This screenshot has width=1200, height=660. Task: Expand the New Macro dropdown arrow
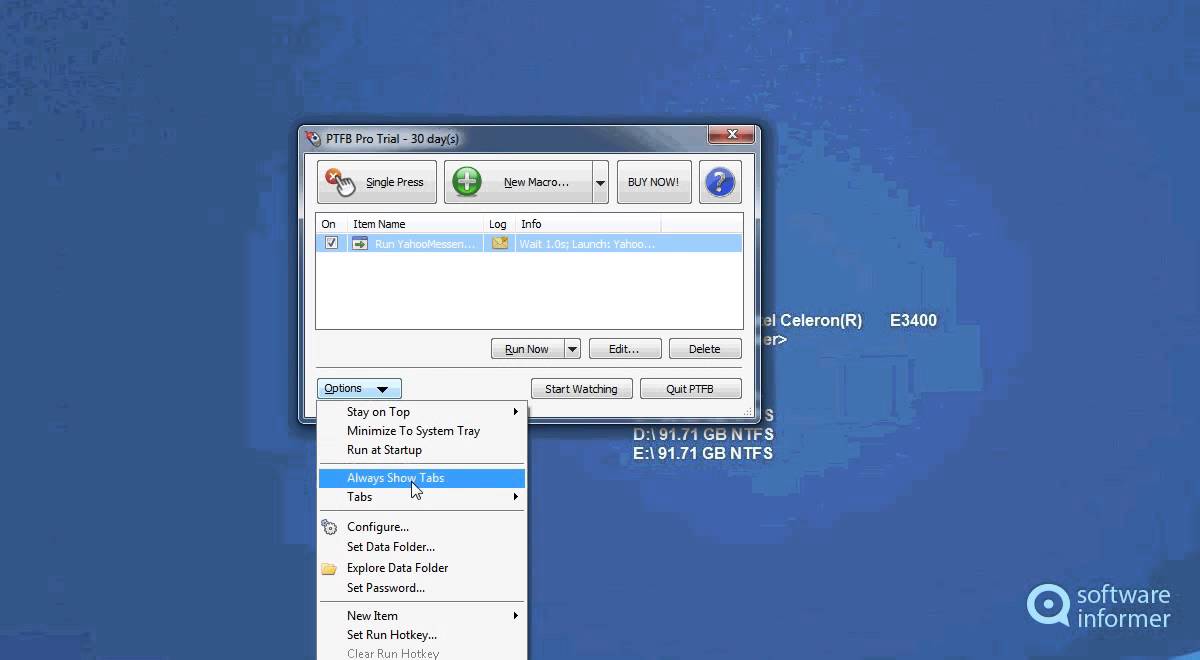[601, 182]
